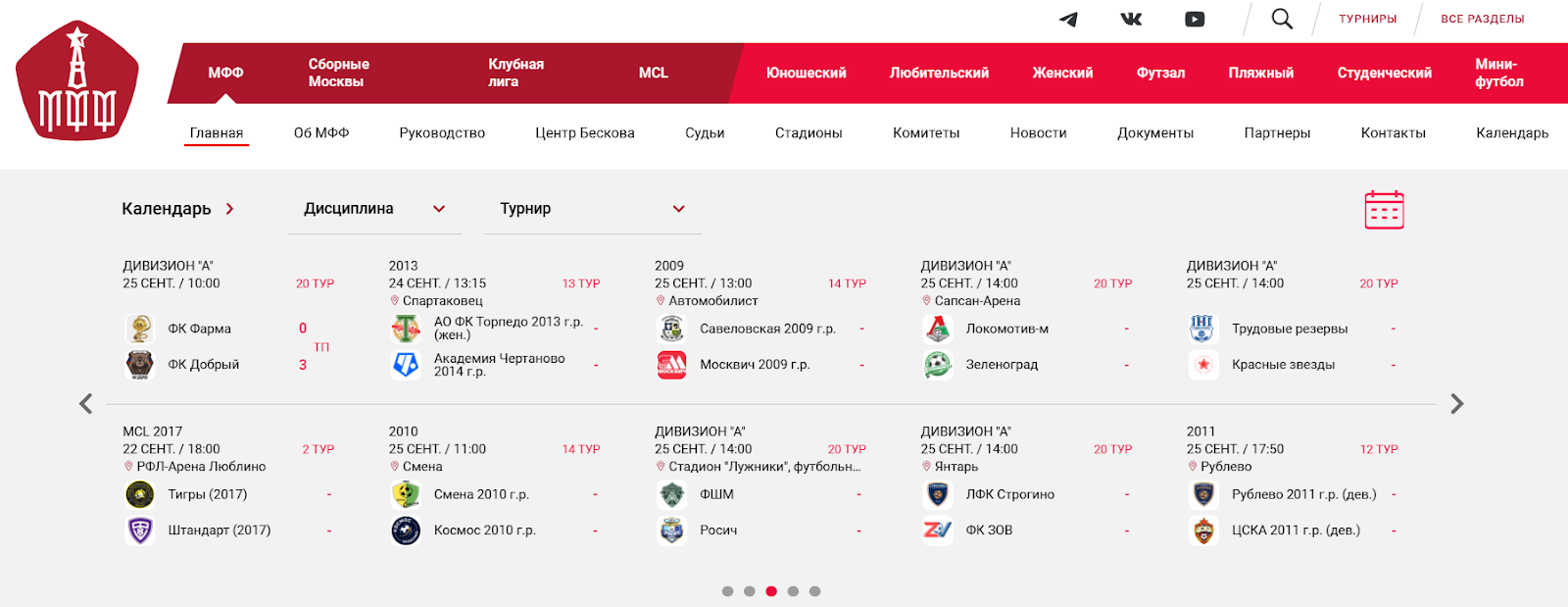Viewport: 1568px width, 607px height.
Task: Open the Пляжный section
Action: coord(1260,73)
